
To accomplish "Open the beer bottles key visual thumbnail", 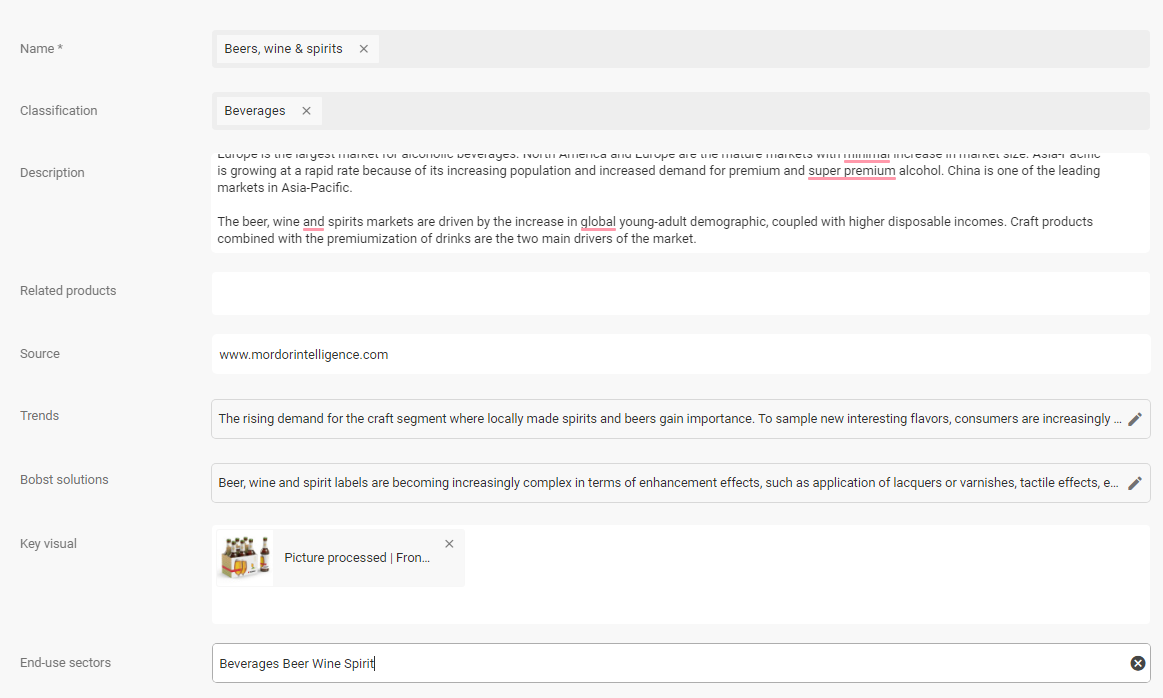I will coord(245,557).
